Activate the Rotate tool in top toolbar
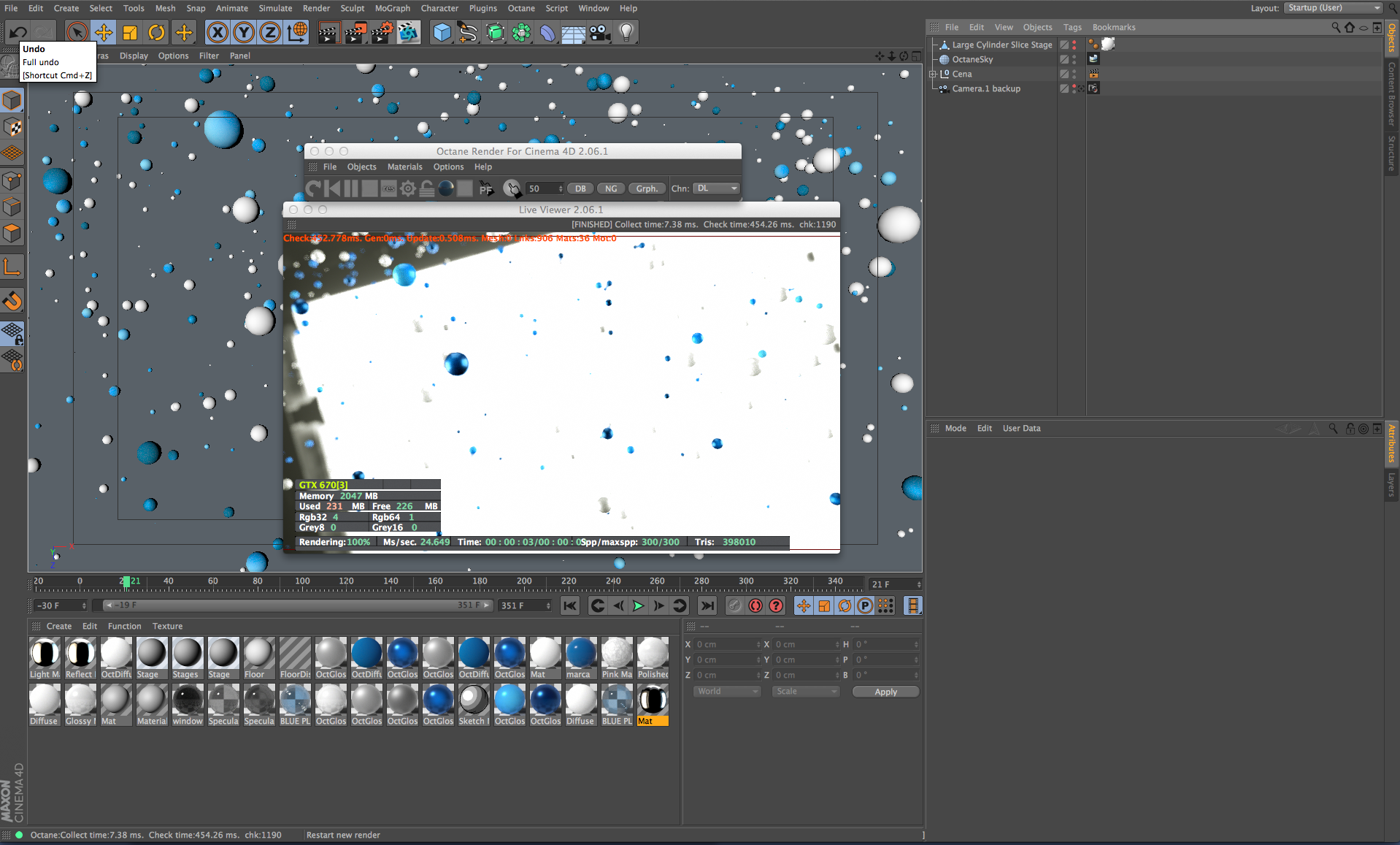The image size is (1400, 845). (156, 32)
